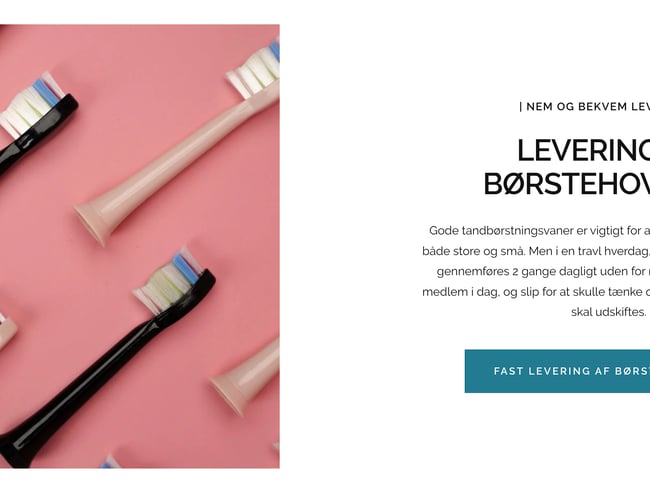
Task: Click the 'BØRSTEHOV' heading line
Action: [567, 184]
